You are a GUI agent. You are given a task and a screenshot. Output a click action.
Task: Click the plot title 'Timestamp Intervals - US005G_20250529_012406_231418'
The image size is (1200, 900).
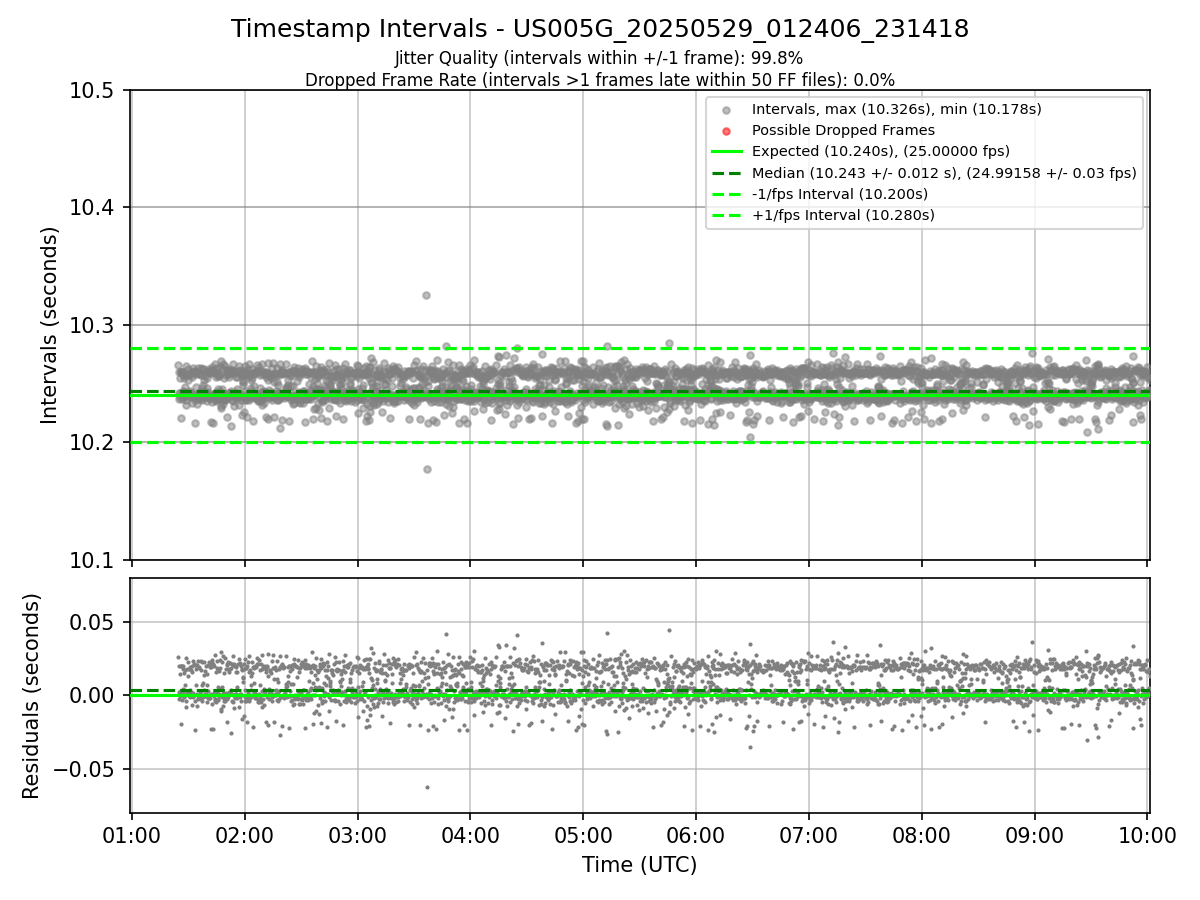(x=600, y=29)
